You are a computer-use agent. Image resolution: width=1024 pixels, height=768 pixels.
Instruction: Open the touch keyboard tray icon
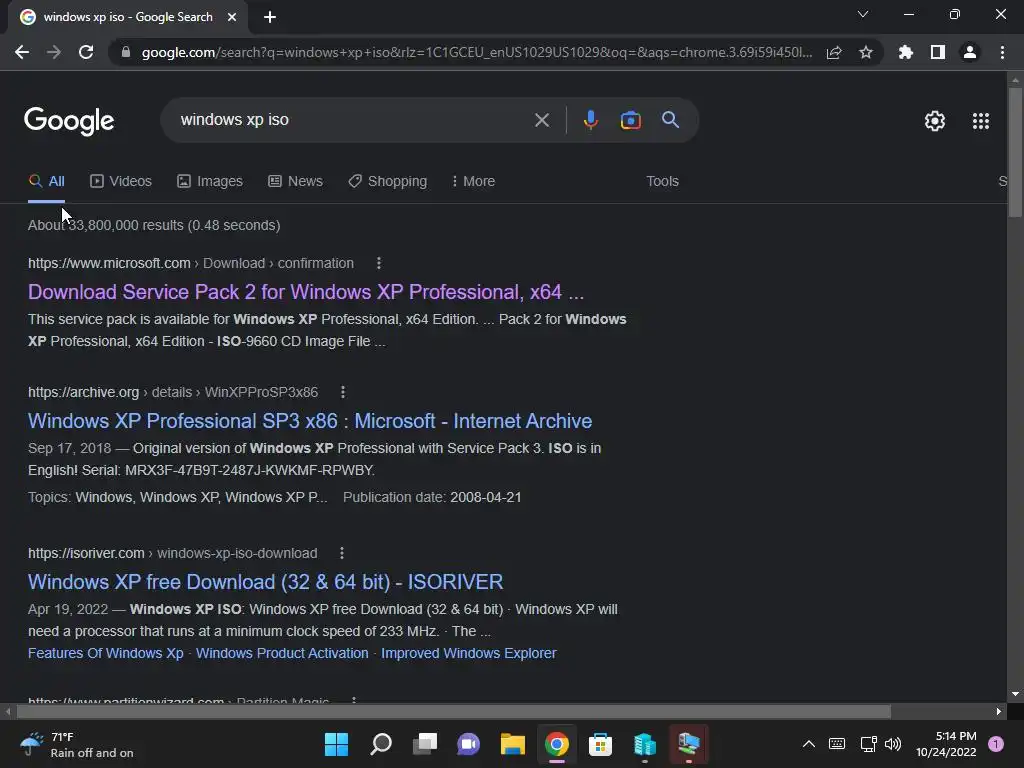point(837,744)
